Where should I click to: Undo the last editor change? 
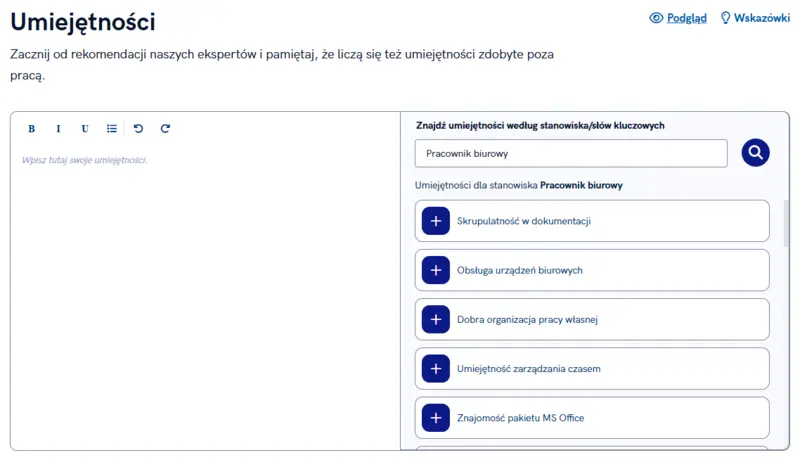pyautogui.click(x=139, y=128)
